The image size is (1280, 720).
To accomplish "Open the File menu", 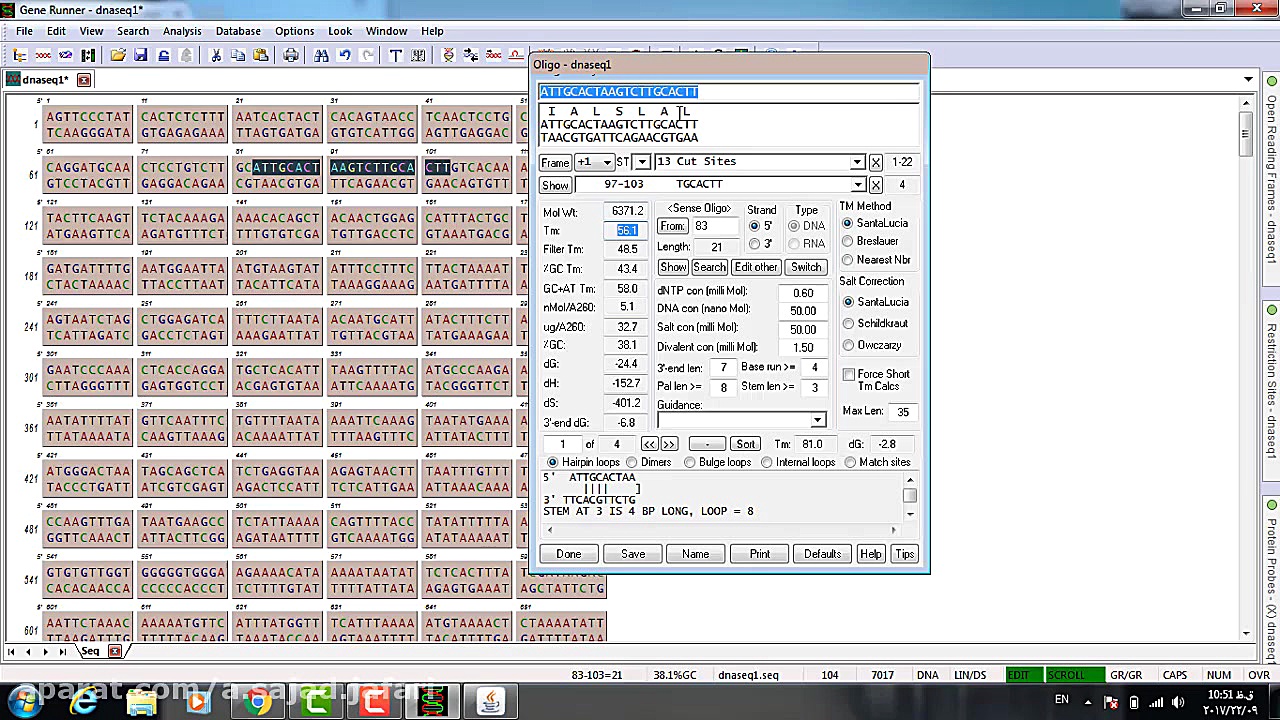I will pyautogui.click(x=24, y=31).
